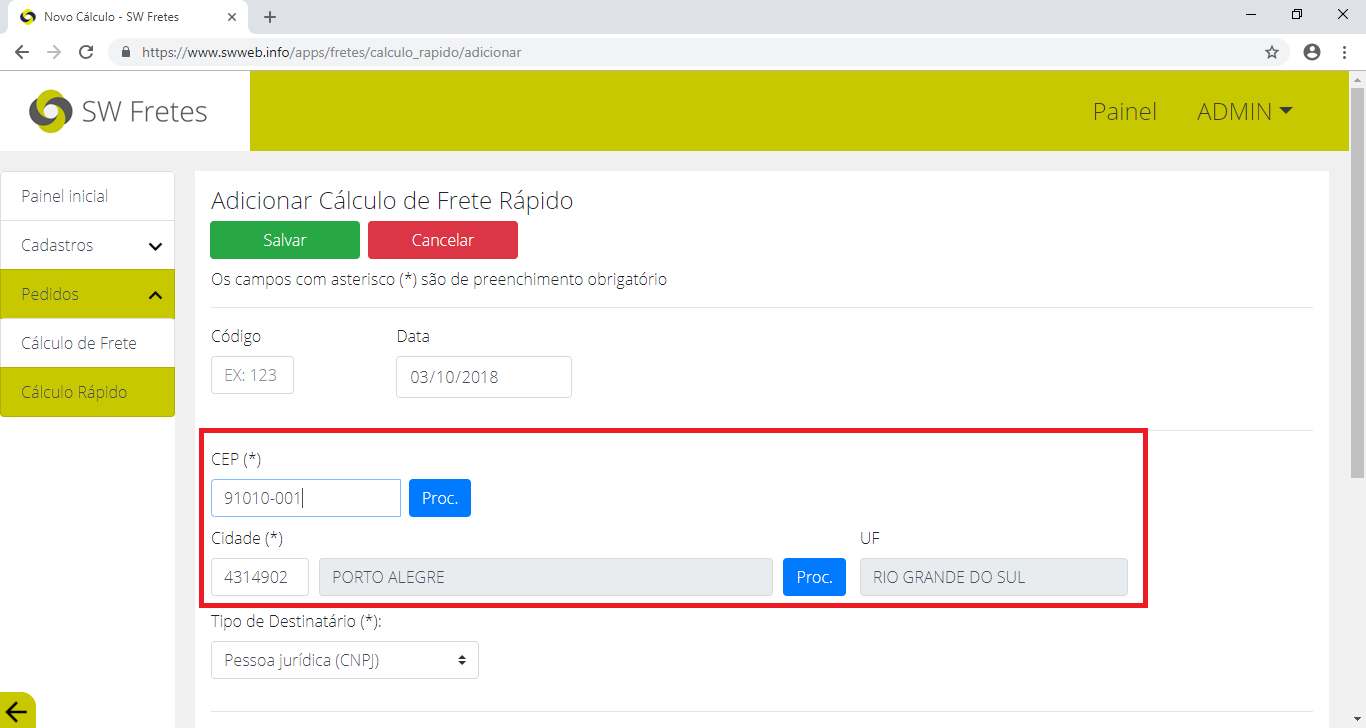This screenshot has width=1366, height=728.
Task: Reload the page with the refresh icon
Action: click(x=86, y=52)
